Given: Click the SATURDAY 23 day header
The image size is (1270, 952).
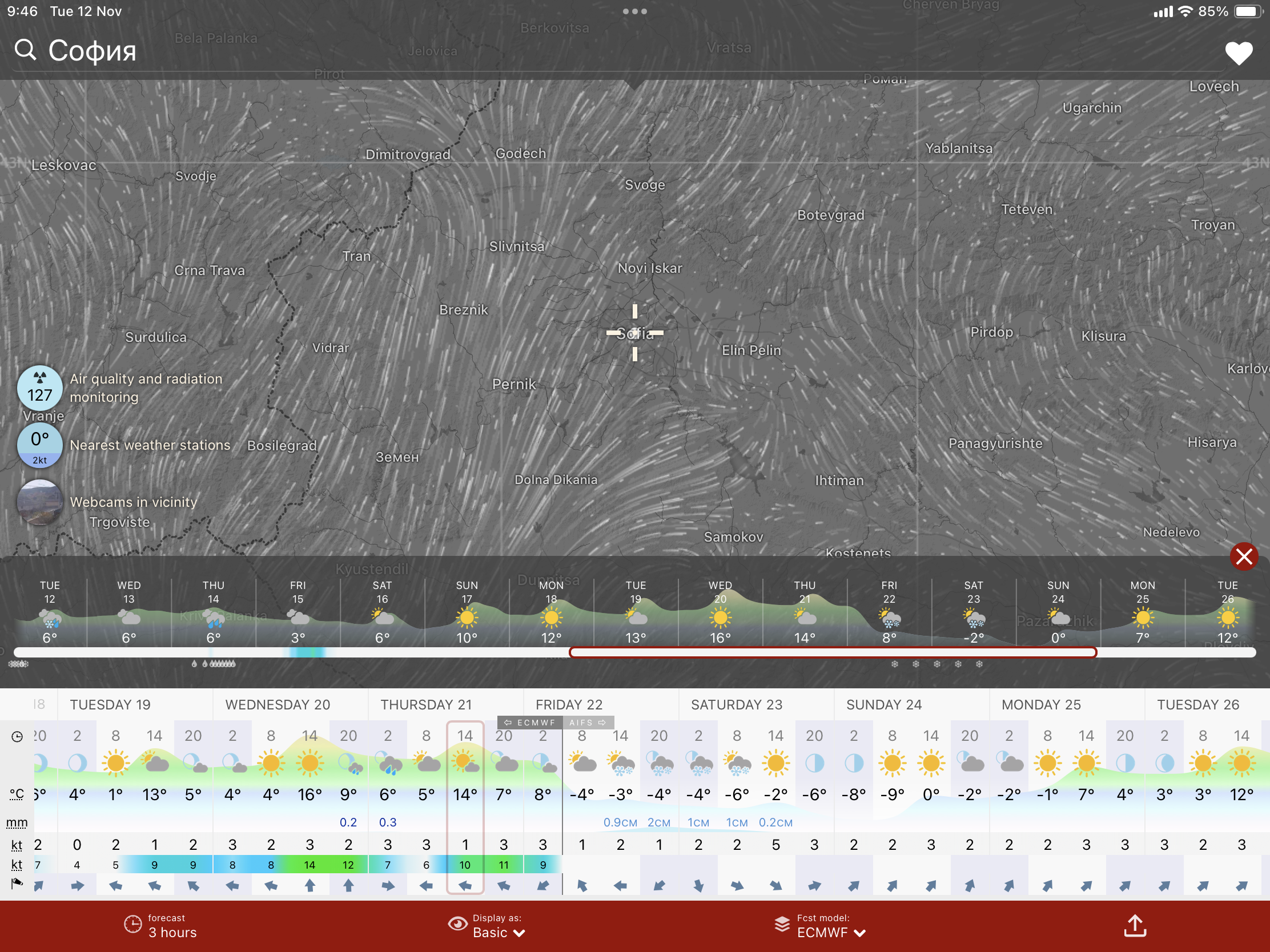Looking at the screenshot, I should 737,705.
